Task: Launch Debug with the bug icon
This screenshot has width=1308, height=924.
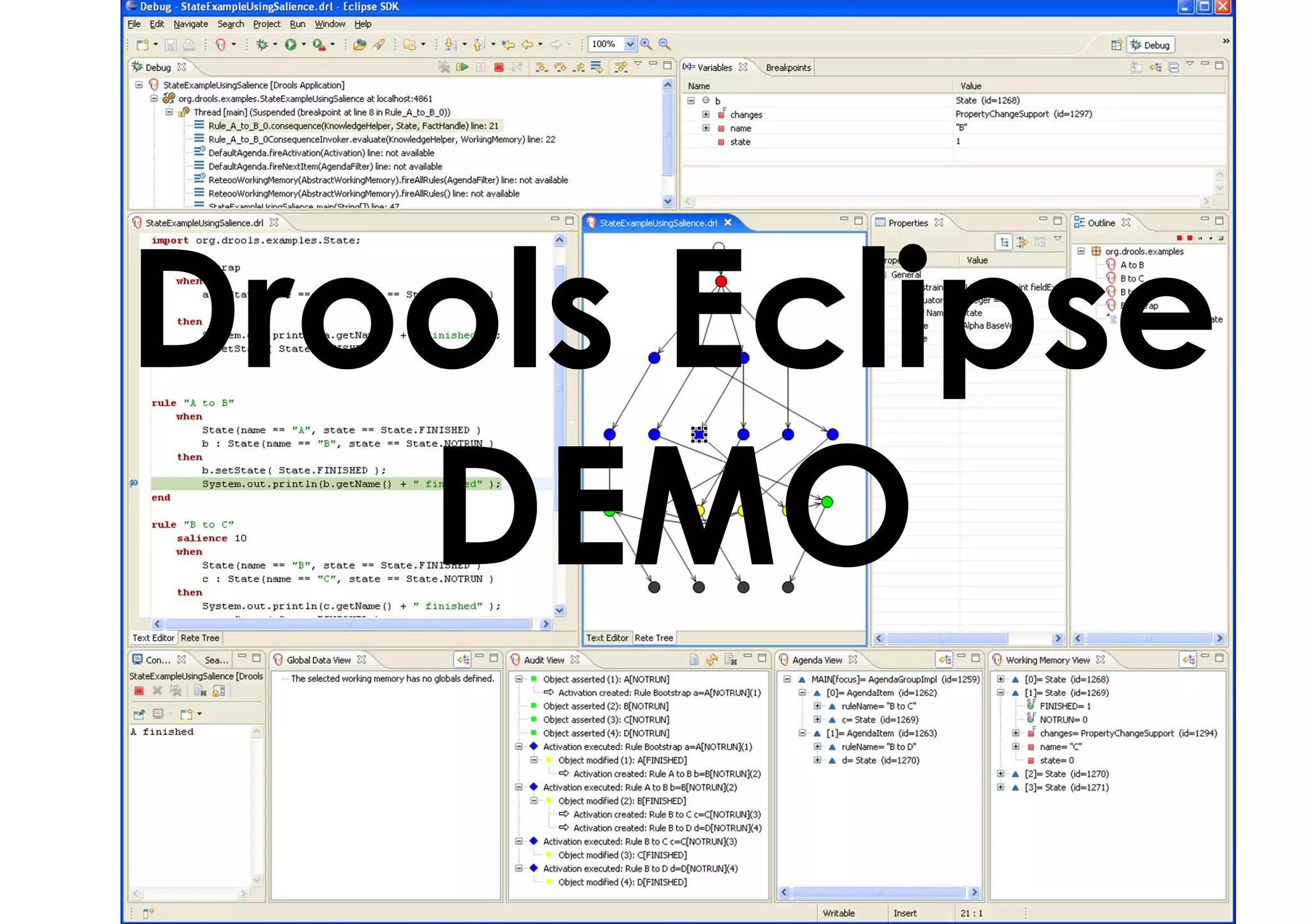Action: pyautogui.click(x=262, y=45)
